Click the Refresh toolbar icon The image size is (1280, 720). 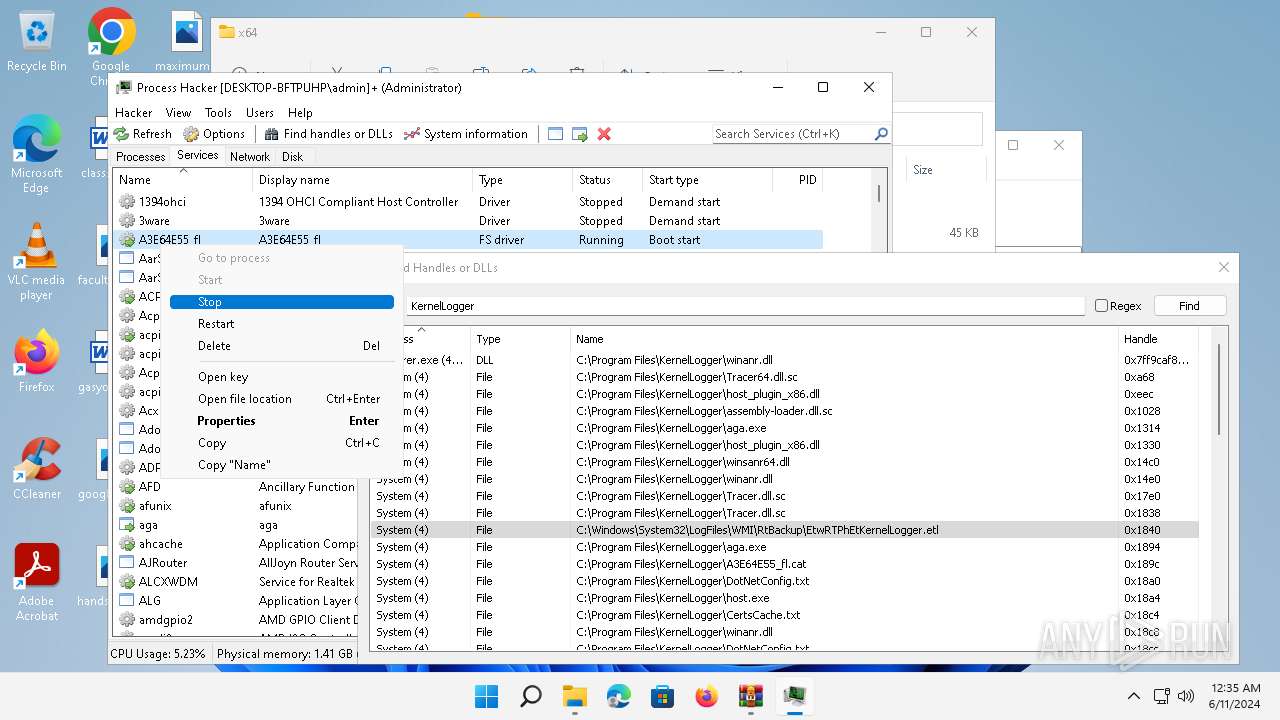click(121, 134)
